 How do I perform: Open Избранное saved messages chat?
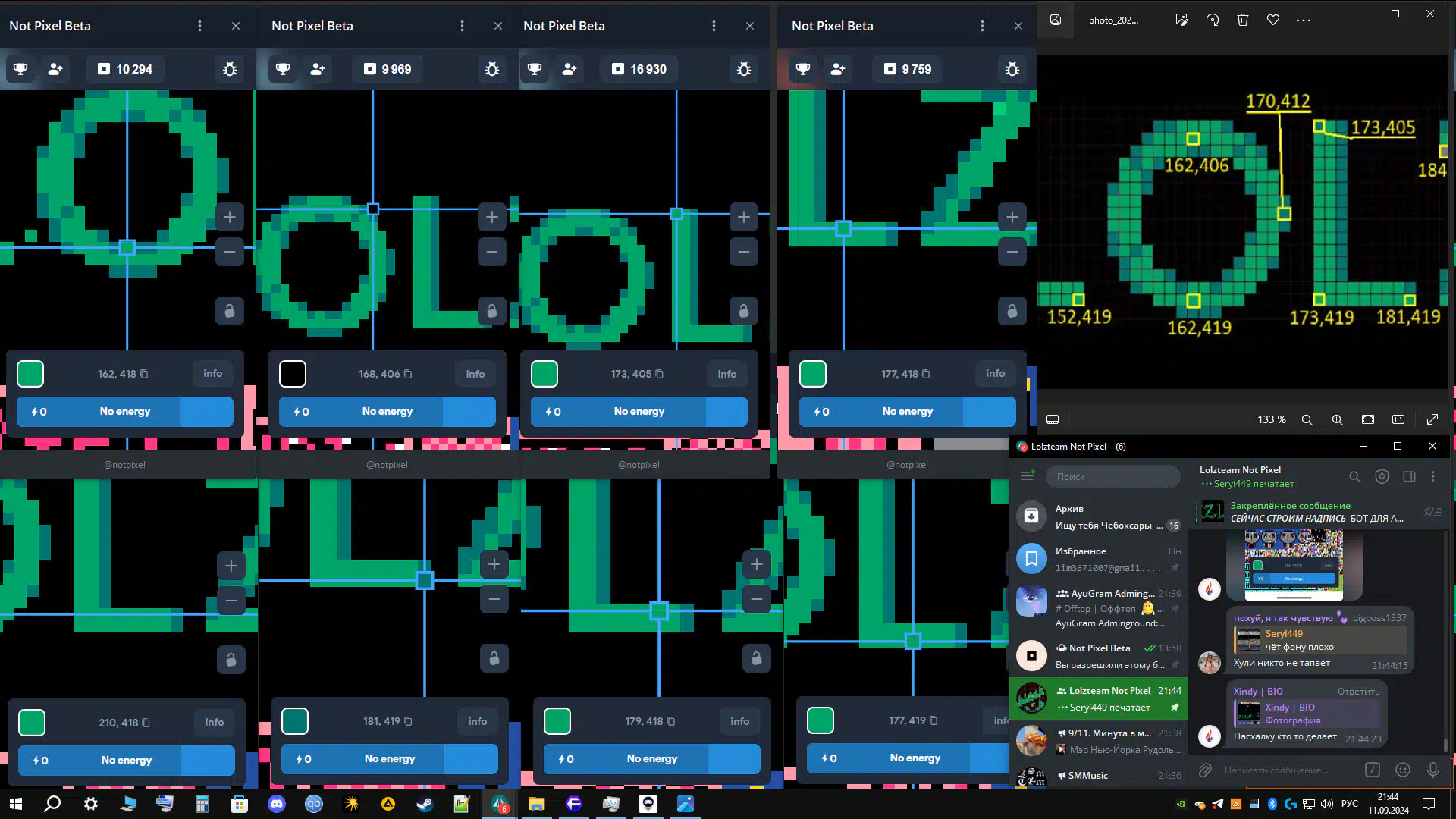1098,559
